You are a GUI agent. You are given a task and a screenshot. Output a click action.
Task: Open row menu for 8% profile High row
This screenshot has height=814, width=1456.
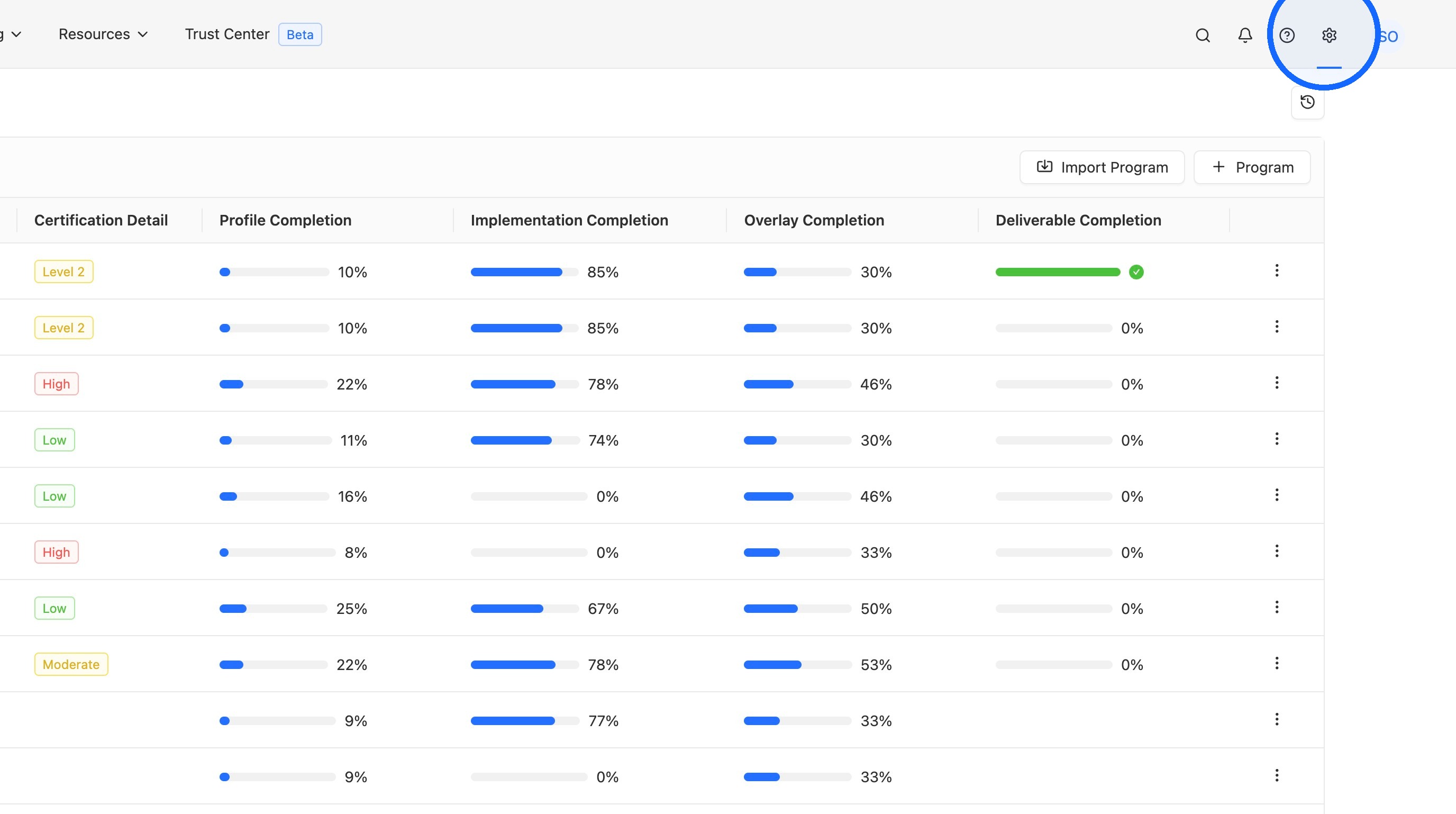(1276, 551)
